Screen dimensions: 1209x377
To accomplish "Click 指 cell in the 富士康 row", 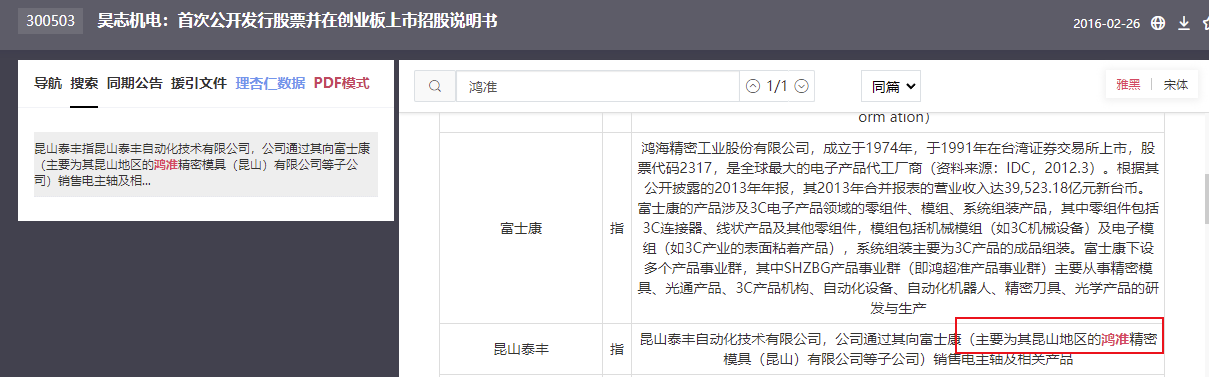I will tap(616, 228).
